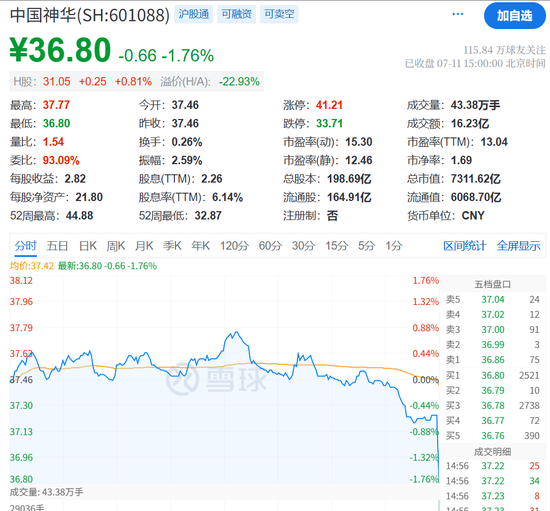Show the 月K chart view
Image resolution: width=550 pixels, height=511 pixels.
144,246
